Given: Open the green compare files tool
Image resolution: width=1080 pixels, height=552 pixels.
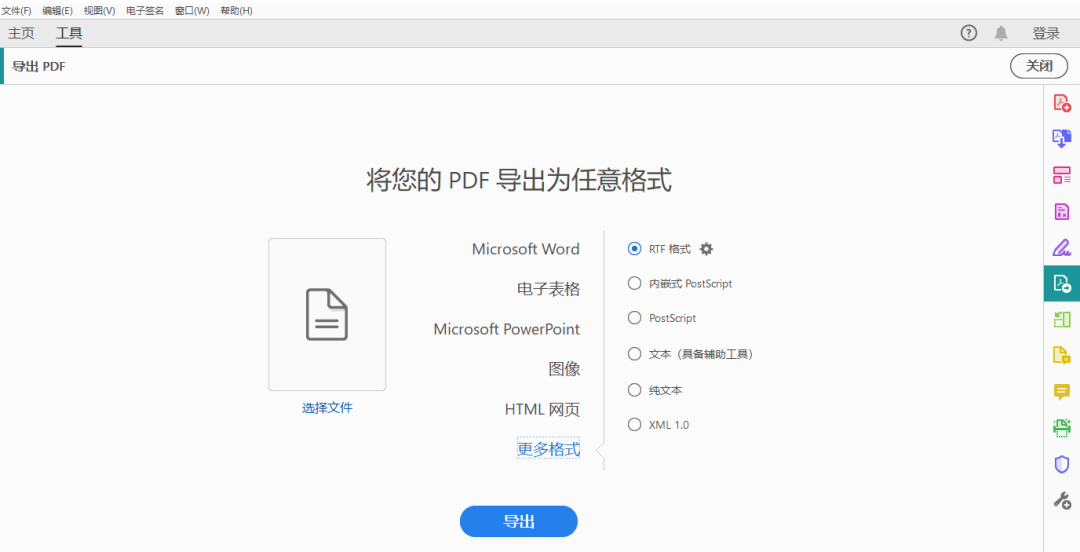Looking at the screenshot, I should coord(1061,319).
